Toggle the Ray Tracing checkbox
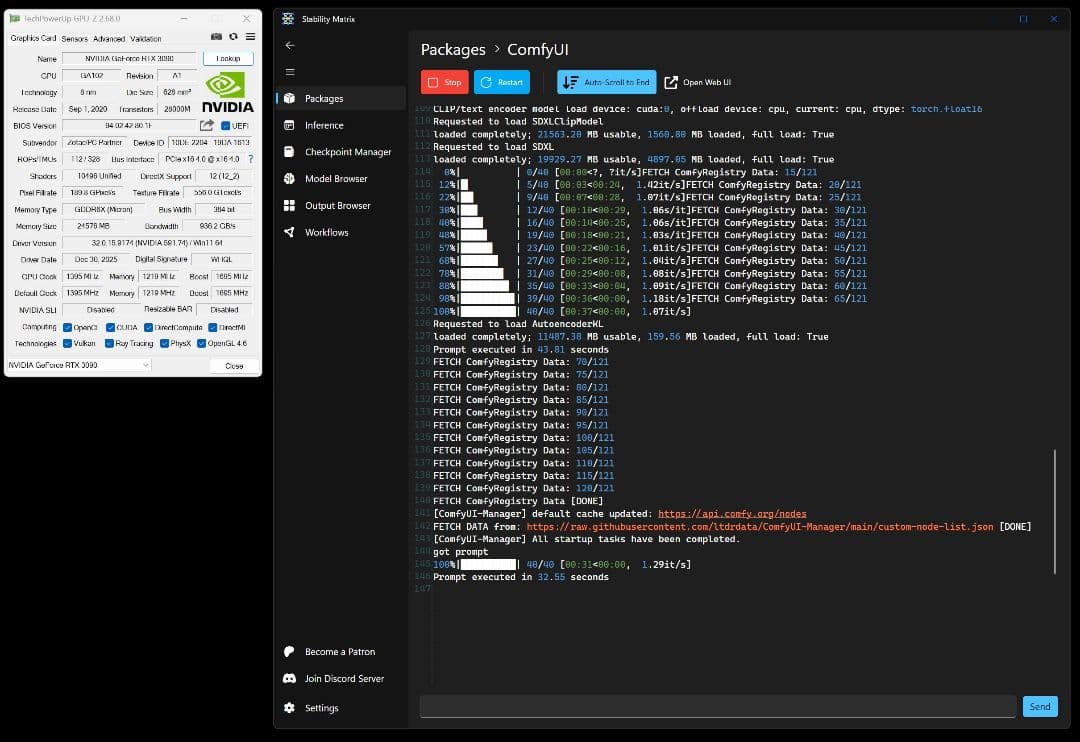 (108, 343)
